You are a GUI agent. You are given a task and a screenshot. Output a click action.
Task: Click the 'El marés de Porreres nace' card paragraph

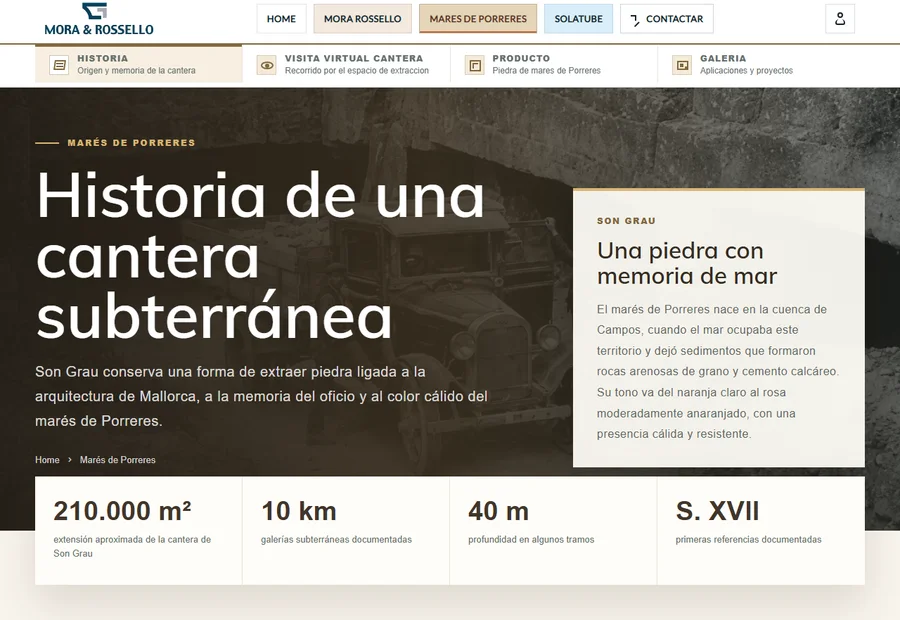(x=717, y=371)
